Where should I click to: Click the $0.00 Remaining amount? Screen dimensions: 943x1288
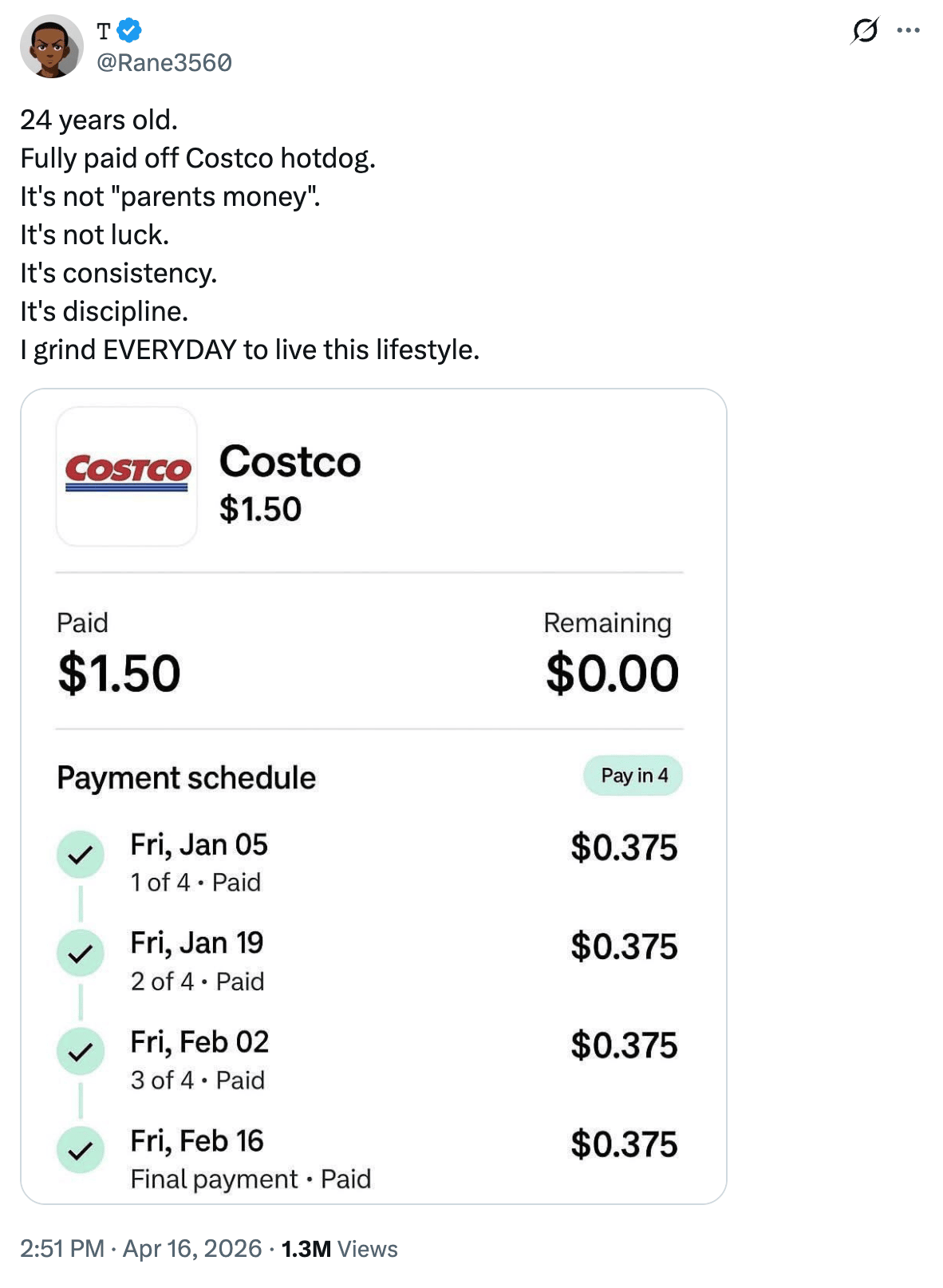612,674
